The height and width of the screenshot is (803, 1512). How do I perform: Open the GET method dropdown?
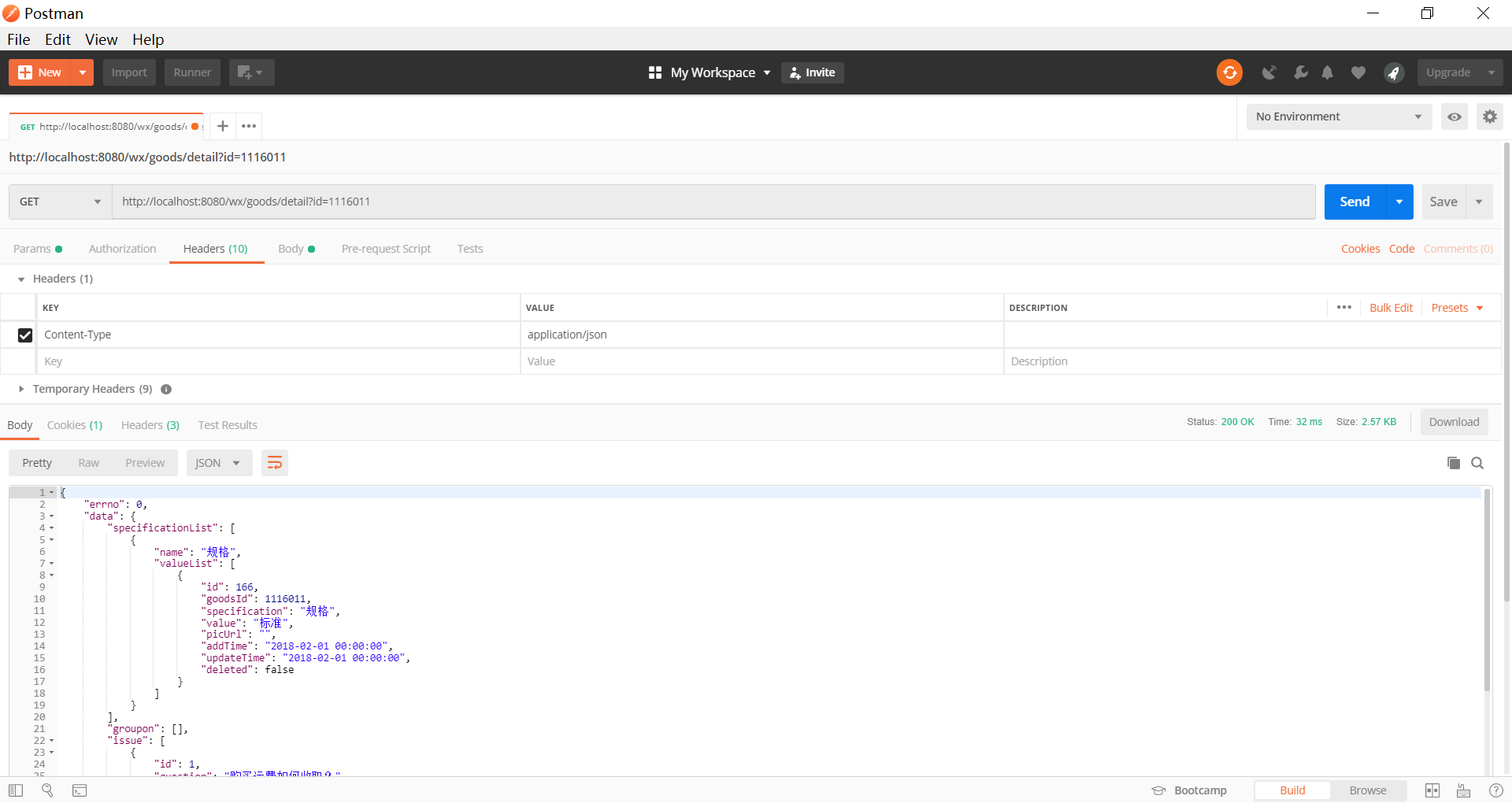(60, 202)
